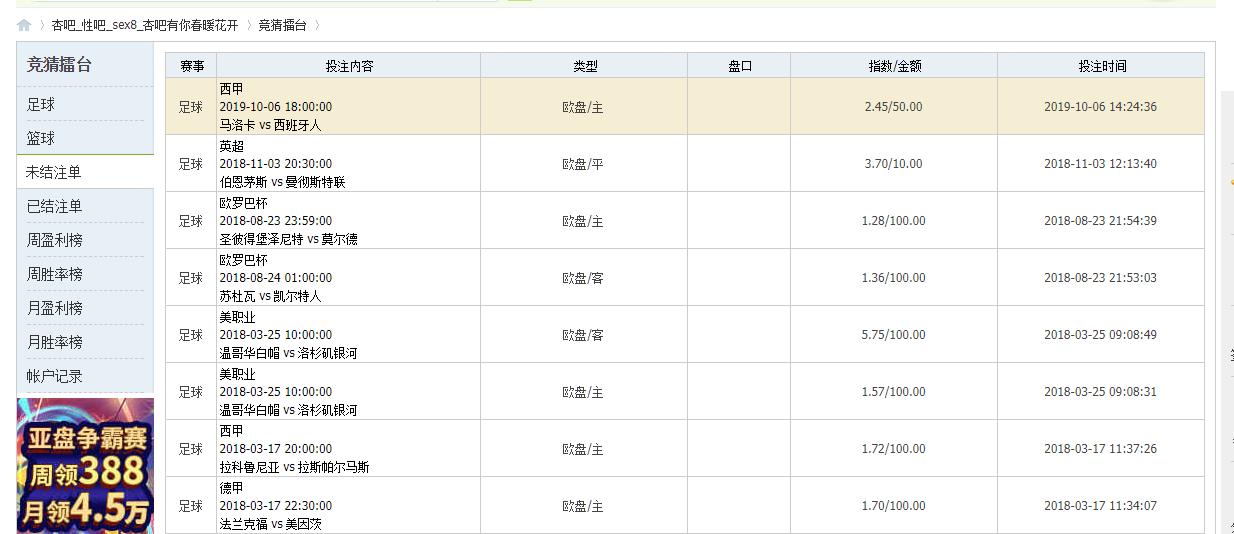
Task: Click the 亚盘争霸赛 promotional banner
Action: pos(86,466)
